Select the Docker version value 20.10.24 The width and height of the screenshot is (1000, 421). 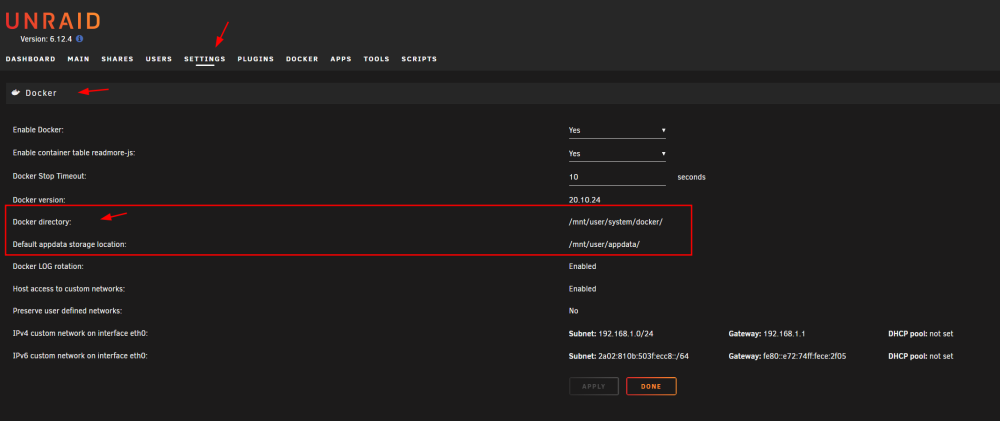coord(585,200)
